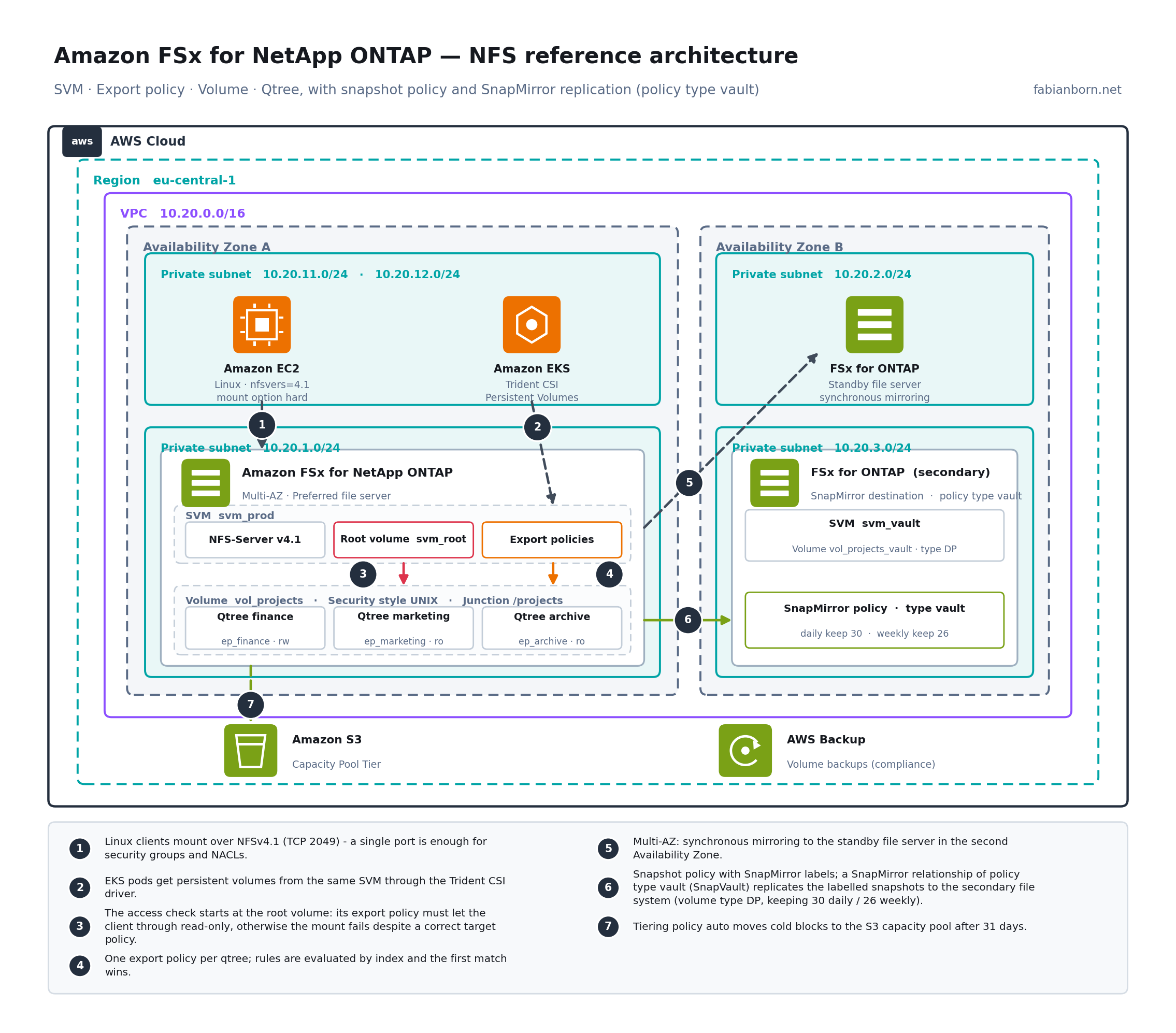Select the Qtree marketing box
This screenshot has height=1033, width=1176.
(404, 628)
